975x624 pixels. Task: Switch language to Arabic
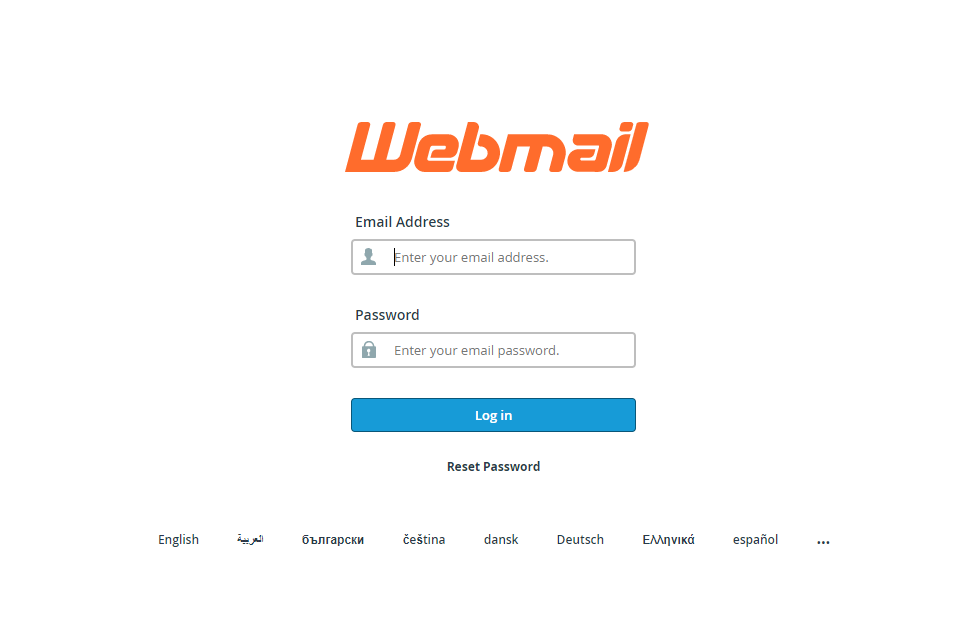250,539
